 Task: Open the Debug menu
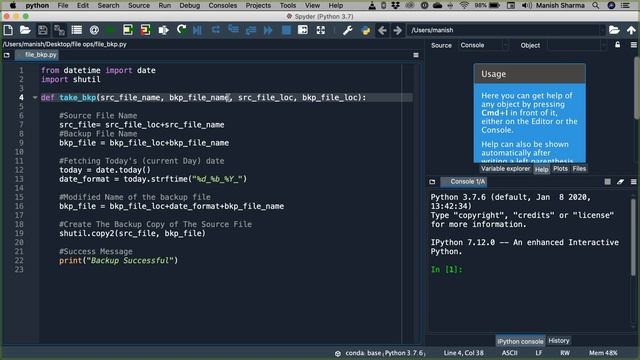pyautogui.click(x=190, y=5)
